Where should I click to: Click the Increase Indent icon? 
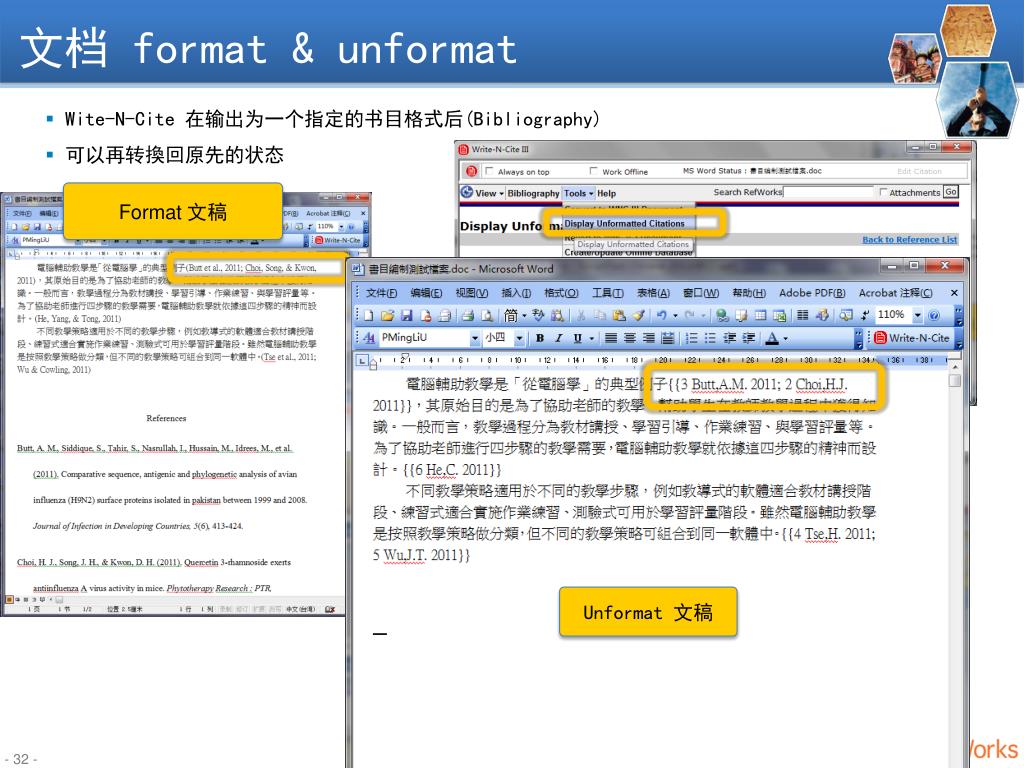tap(748, 338)
